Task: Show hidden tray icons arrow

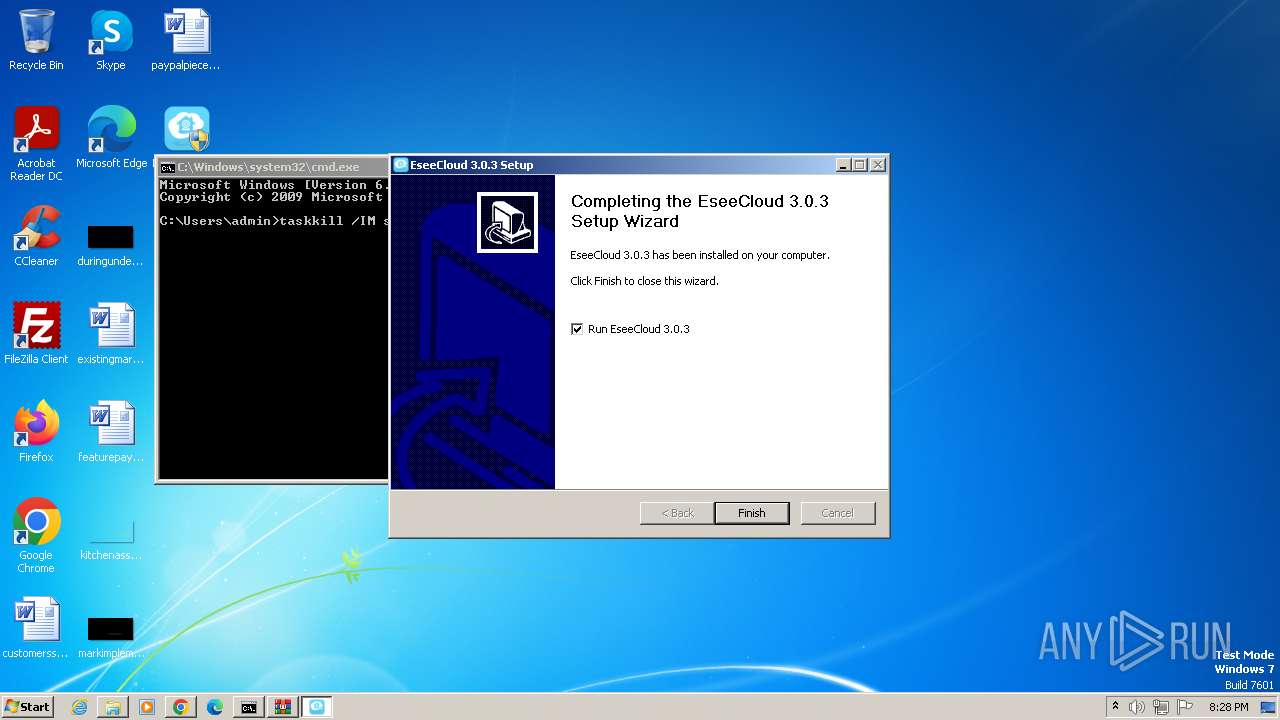Action: pos(1115,707)
